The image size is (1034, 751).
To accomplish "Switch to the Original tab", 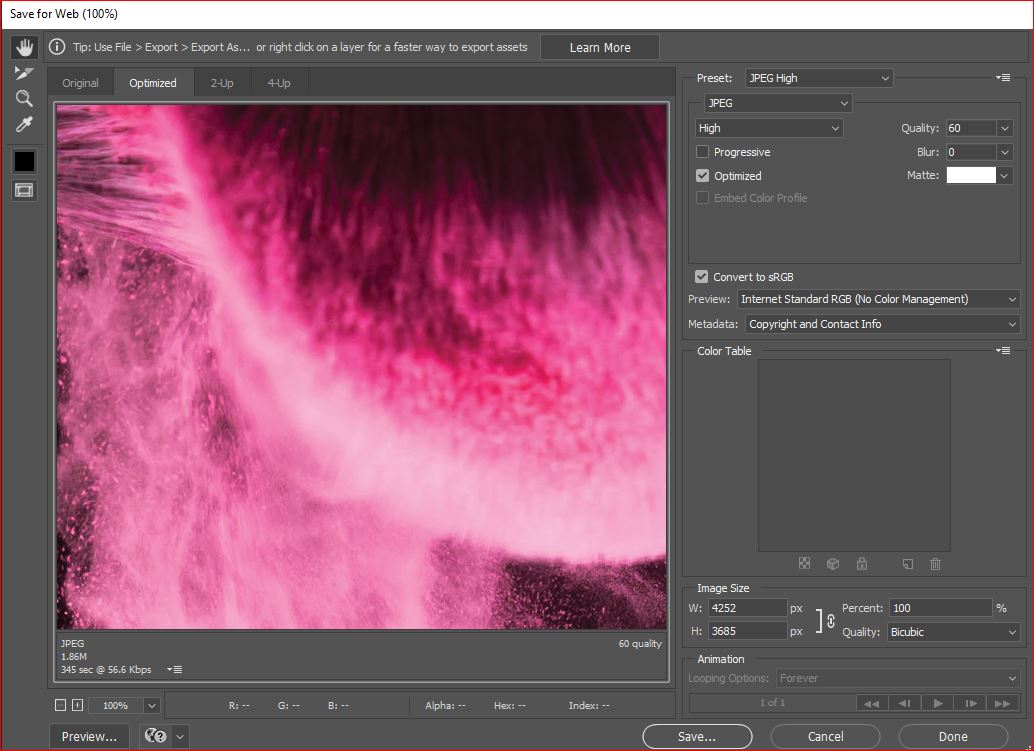I will point(80,83).
